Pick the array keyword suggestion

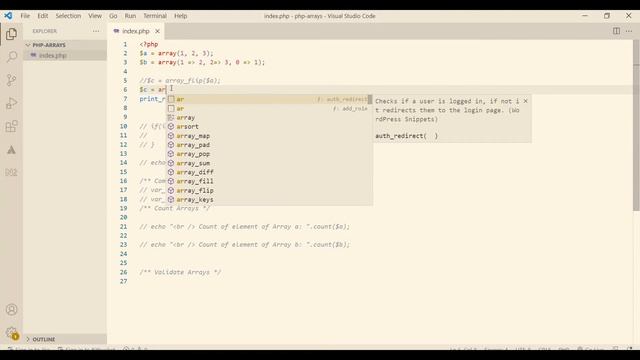point(268,118)
